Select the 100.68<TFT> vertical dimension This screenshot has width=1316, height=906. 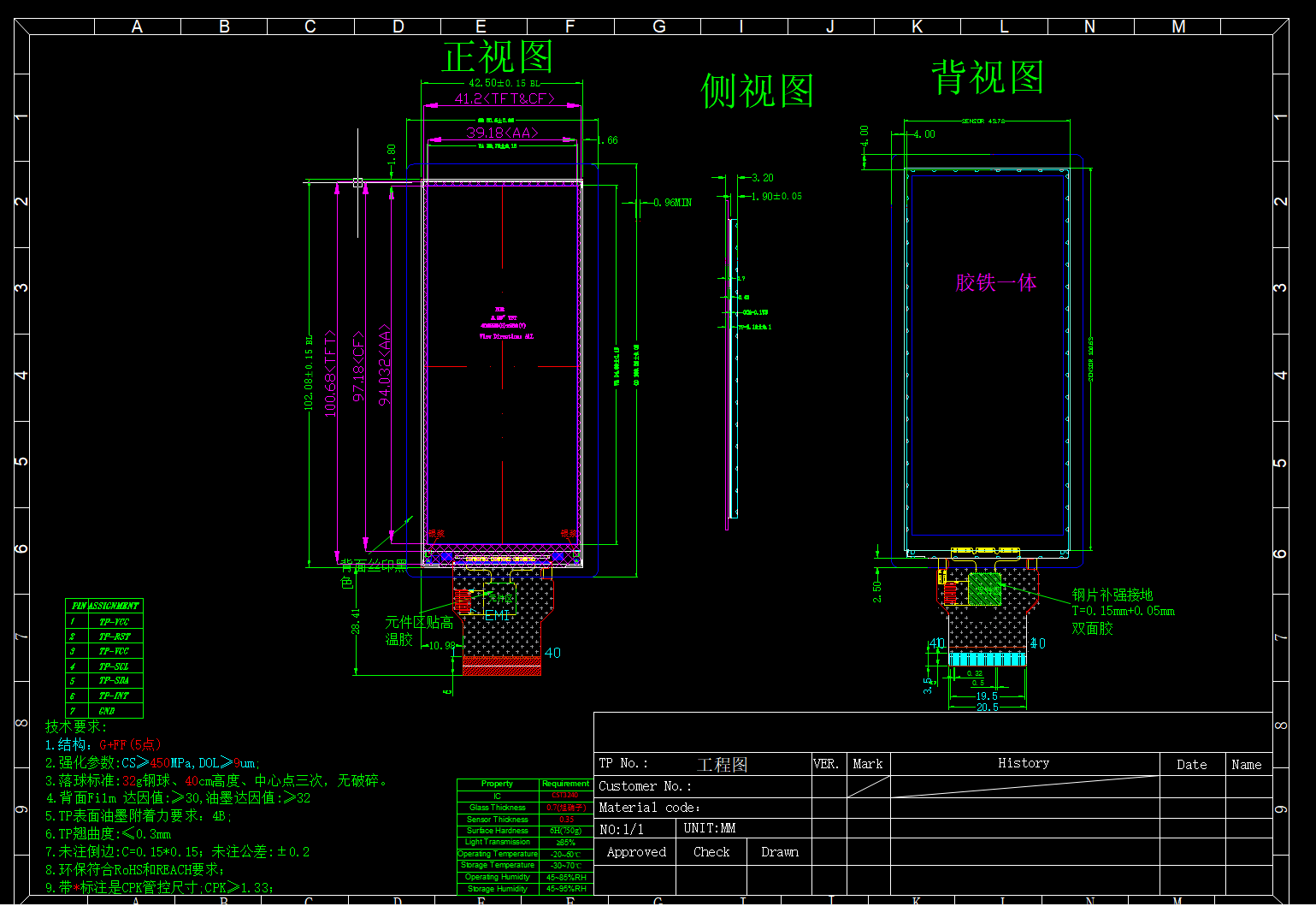(x=330, y=374)
